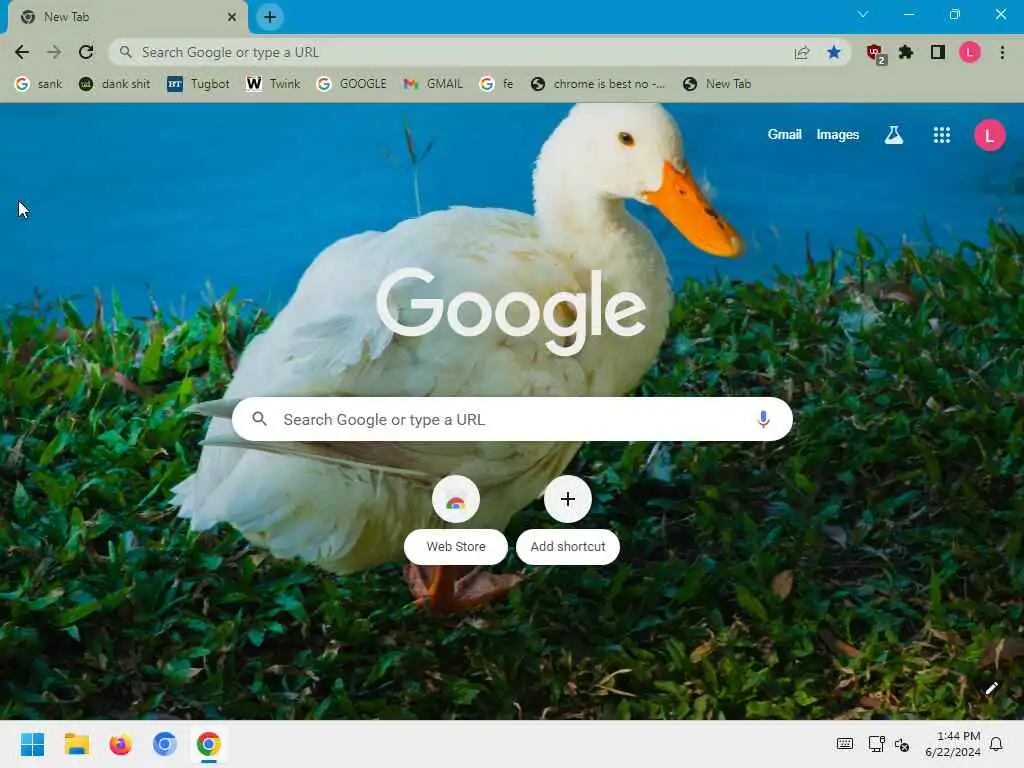This screenshot has height=768, width=1024.
Task: Expand the tab search chevron
Action: [x=863, y=14]
